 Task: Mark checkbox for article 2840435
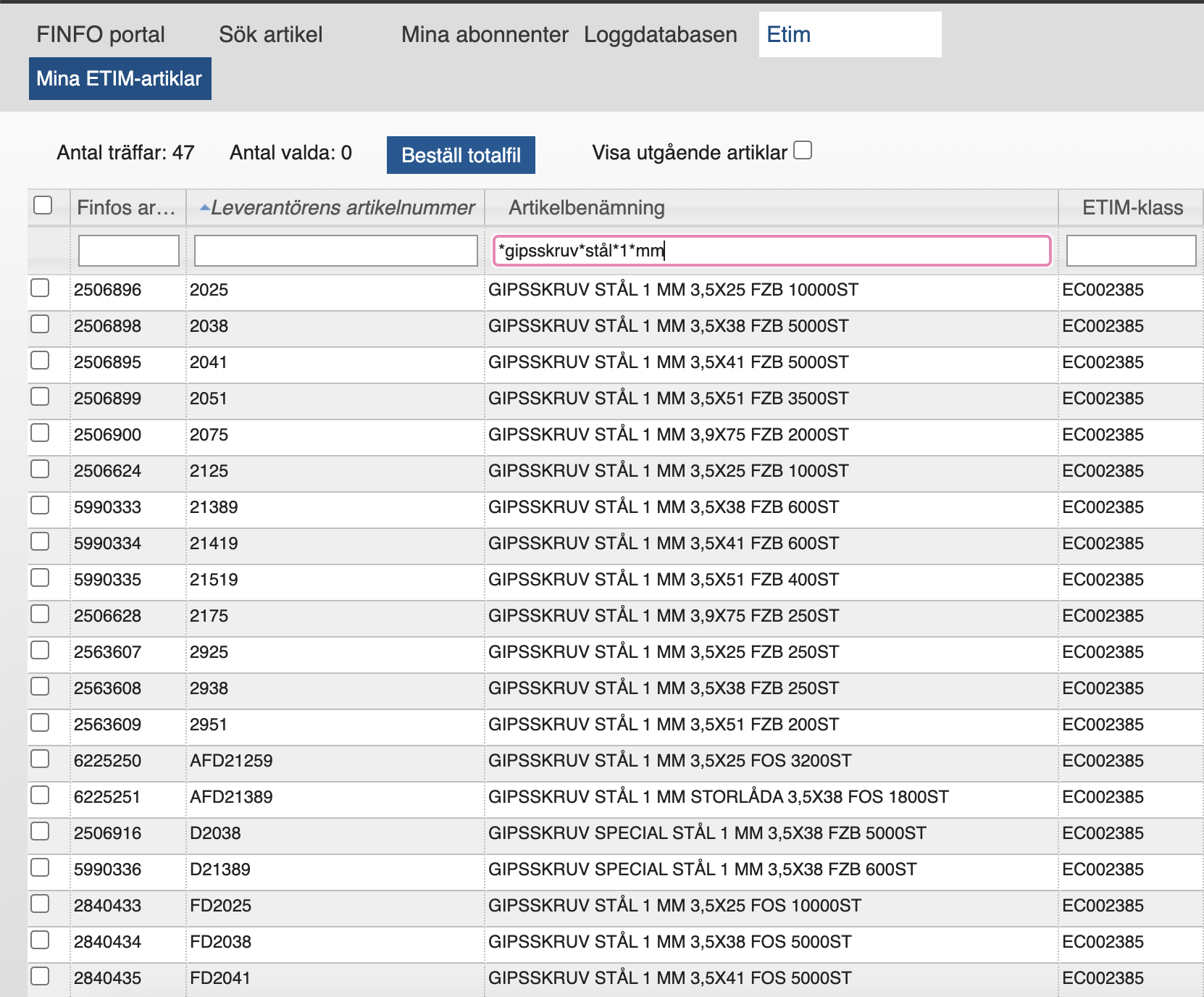pos(41,977)
